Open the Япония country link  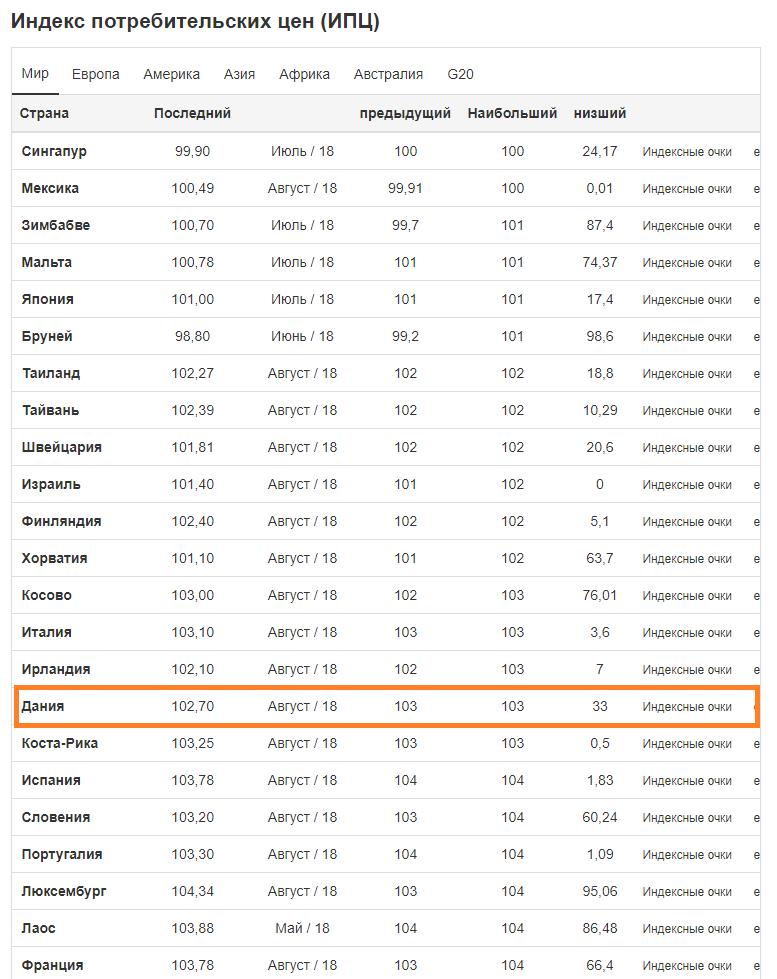[x=47, y=300]
